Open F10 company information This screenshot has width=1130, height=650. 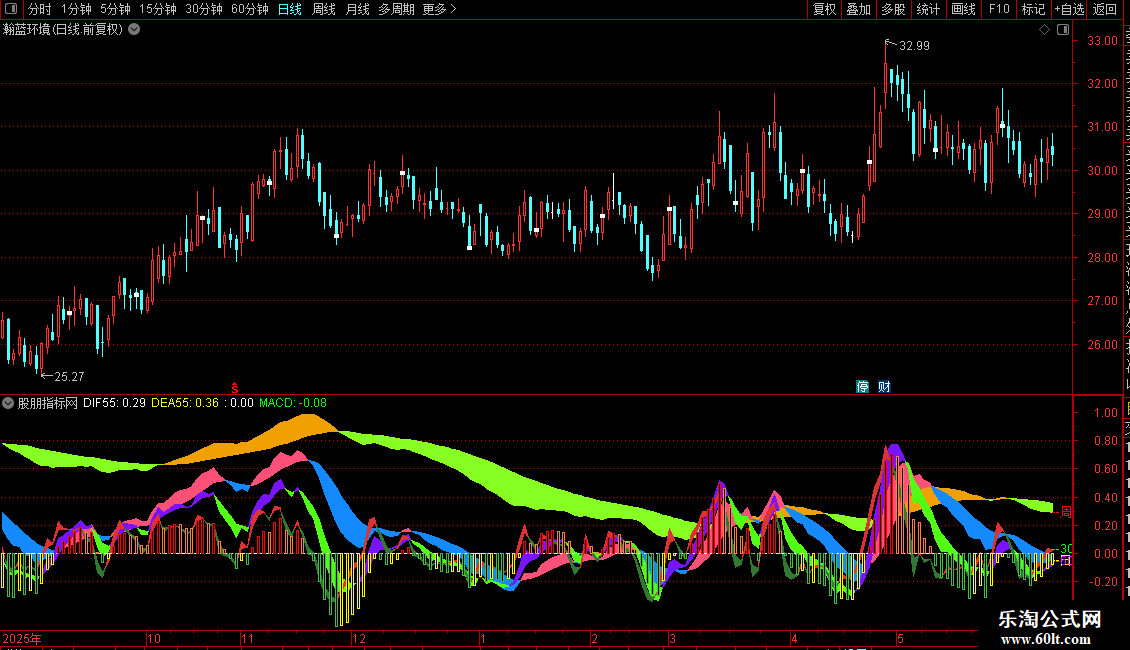tap(999, 9)
